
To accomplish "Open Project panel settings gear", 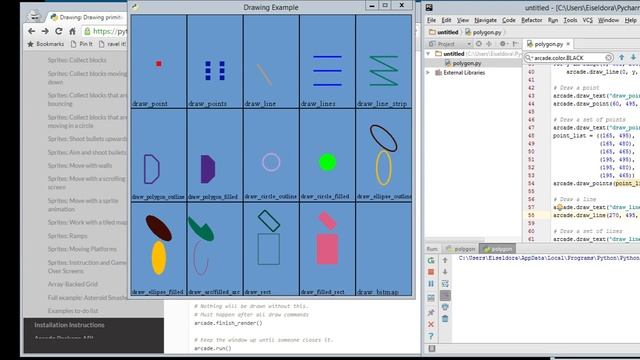I will 503,44.
